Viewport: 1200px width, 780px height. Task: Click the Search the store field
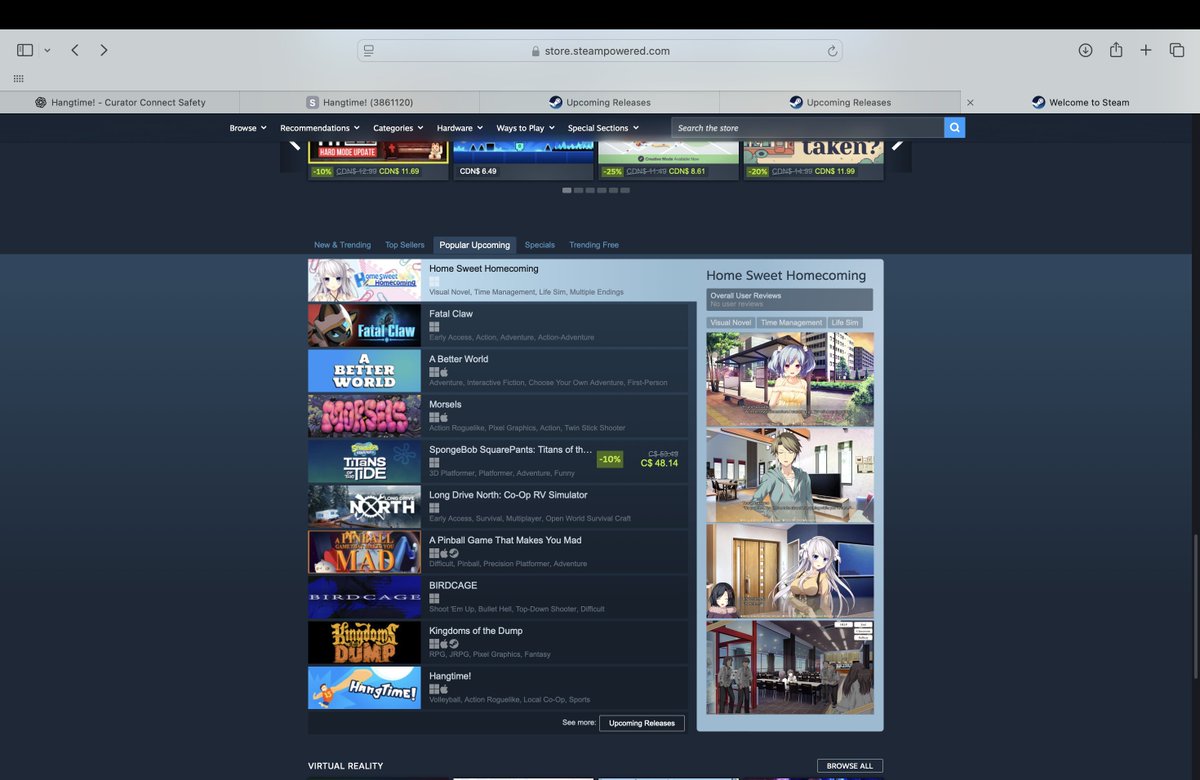tap(808, 128)
